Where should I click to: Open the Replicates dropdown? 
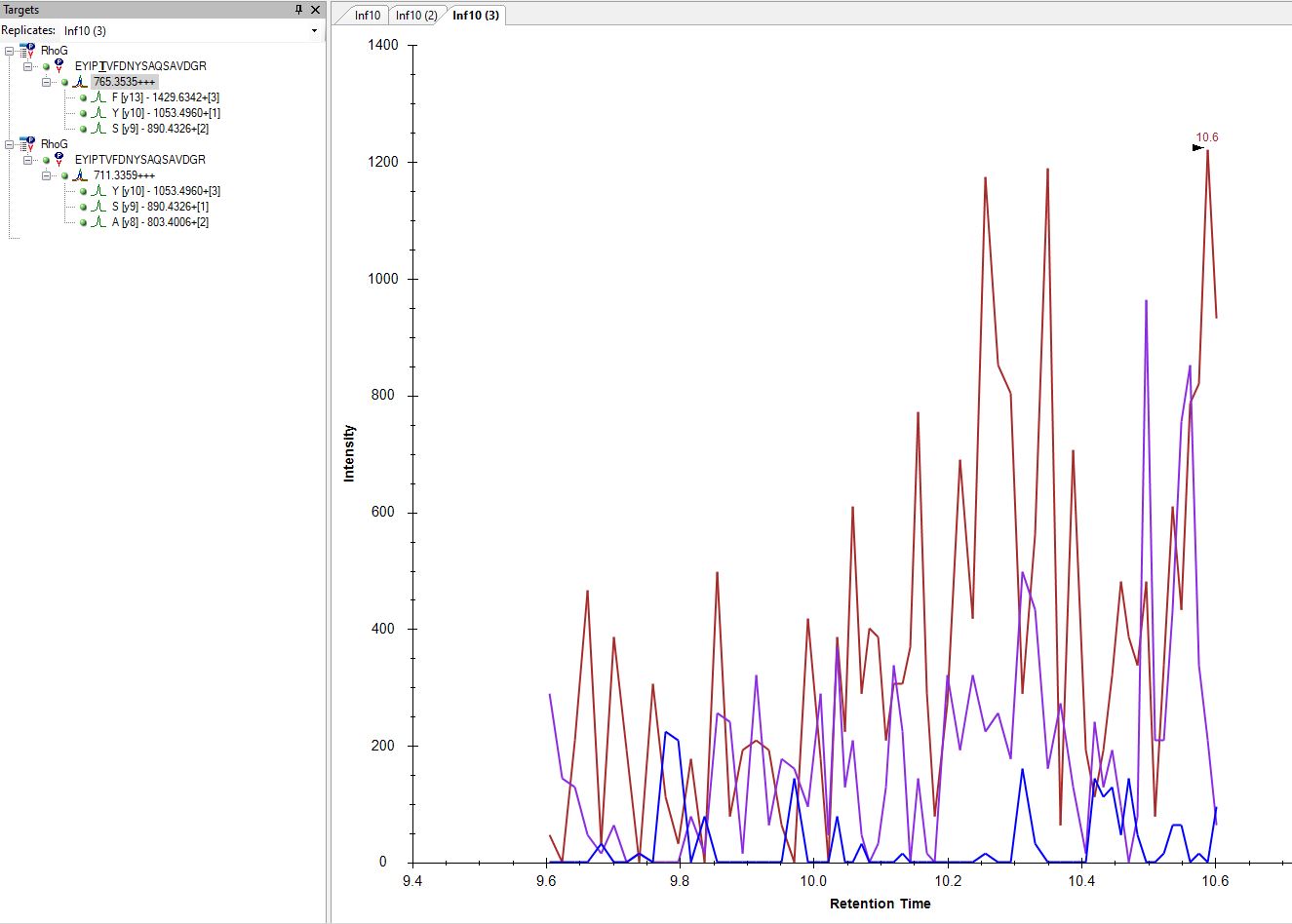coord(314,31)
